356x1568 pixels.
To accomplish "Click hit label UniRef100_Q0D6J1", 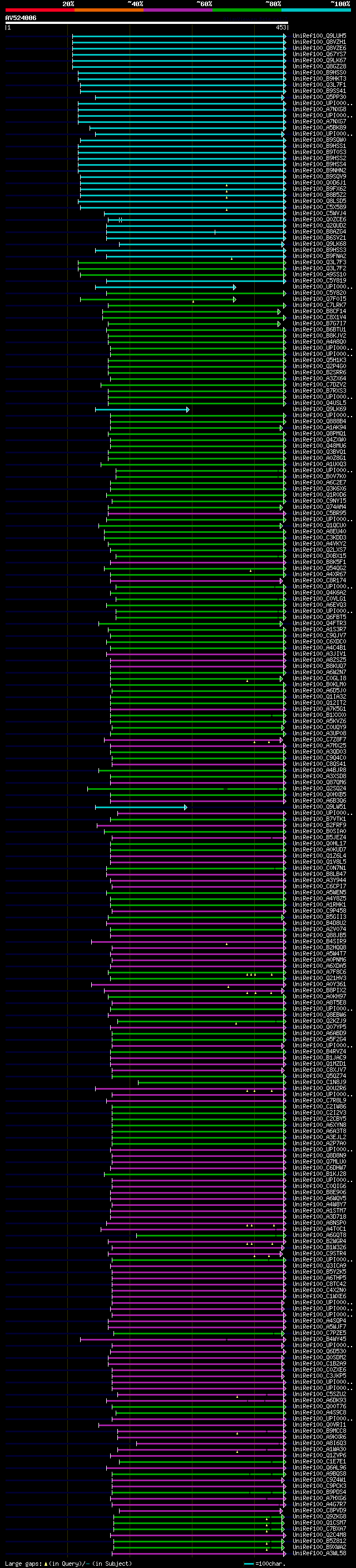I will [319, 182].
